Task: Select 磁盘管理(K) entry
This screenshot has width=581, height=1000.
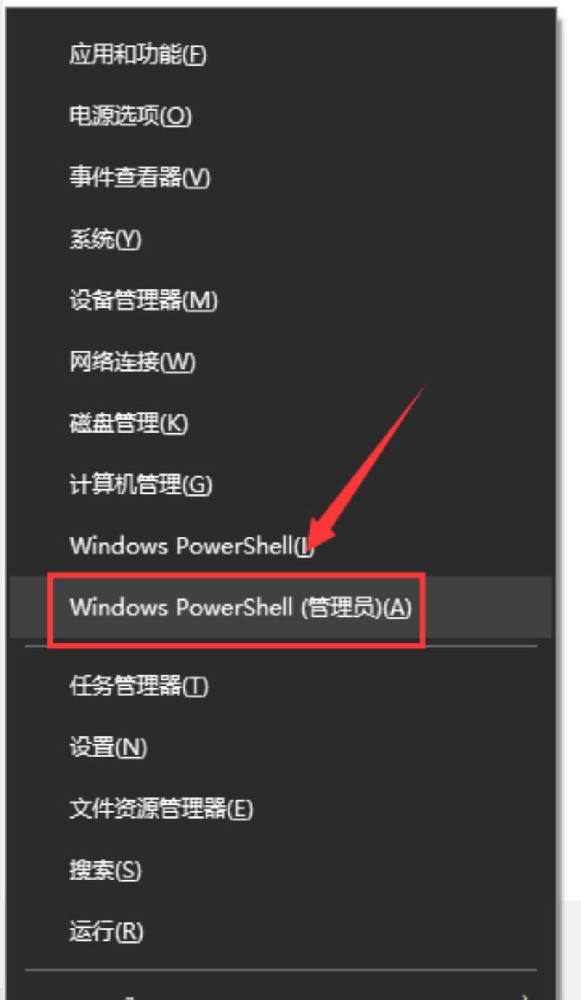Action: (x=281, y=423)
